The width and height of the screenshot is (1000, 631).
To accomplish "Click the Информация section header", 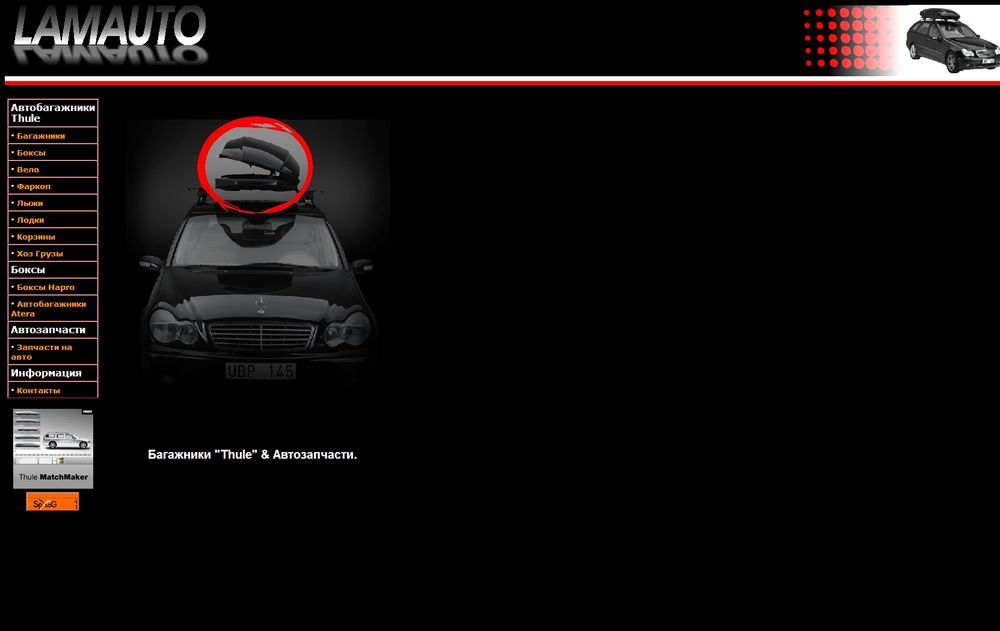I will click(x=46, y=373).
